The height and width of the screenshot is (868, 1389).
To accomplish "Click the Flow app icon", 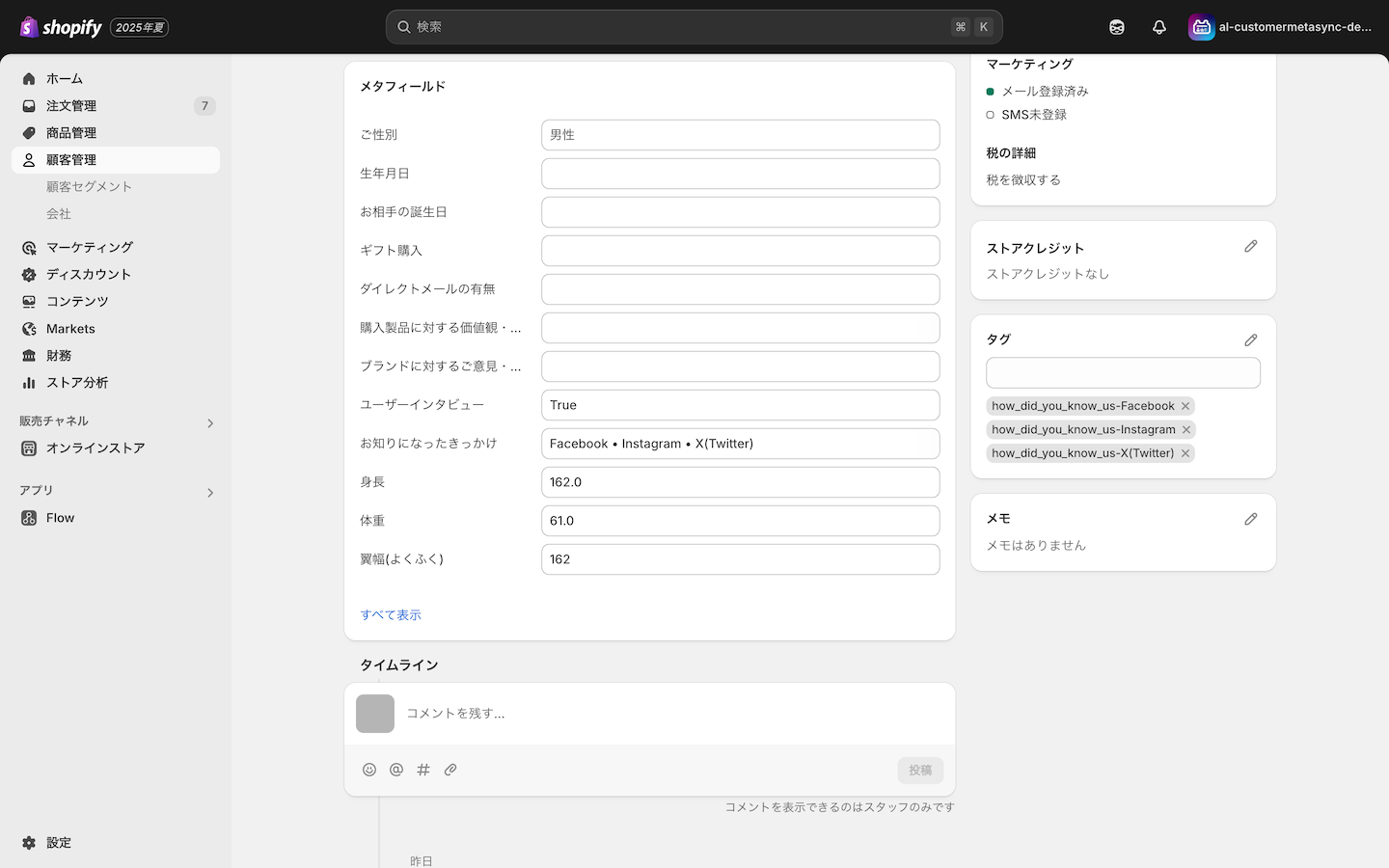I will coord(29,518).
